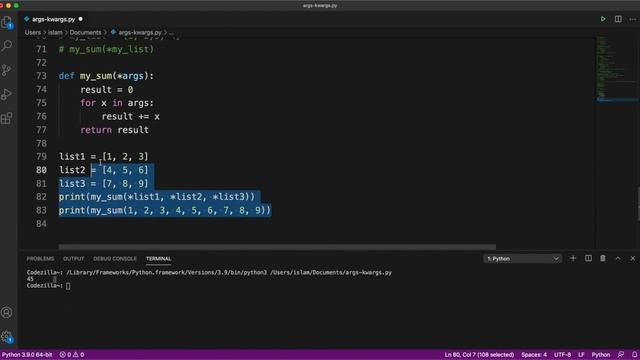Switch to the PROBLEMS tab
640x360 pixels.
(40, 259)
